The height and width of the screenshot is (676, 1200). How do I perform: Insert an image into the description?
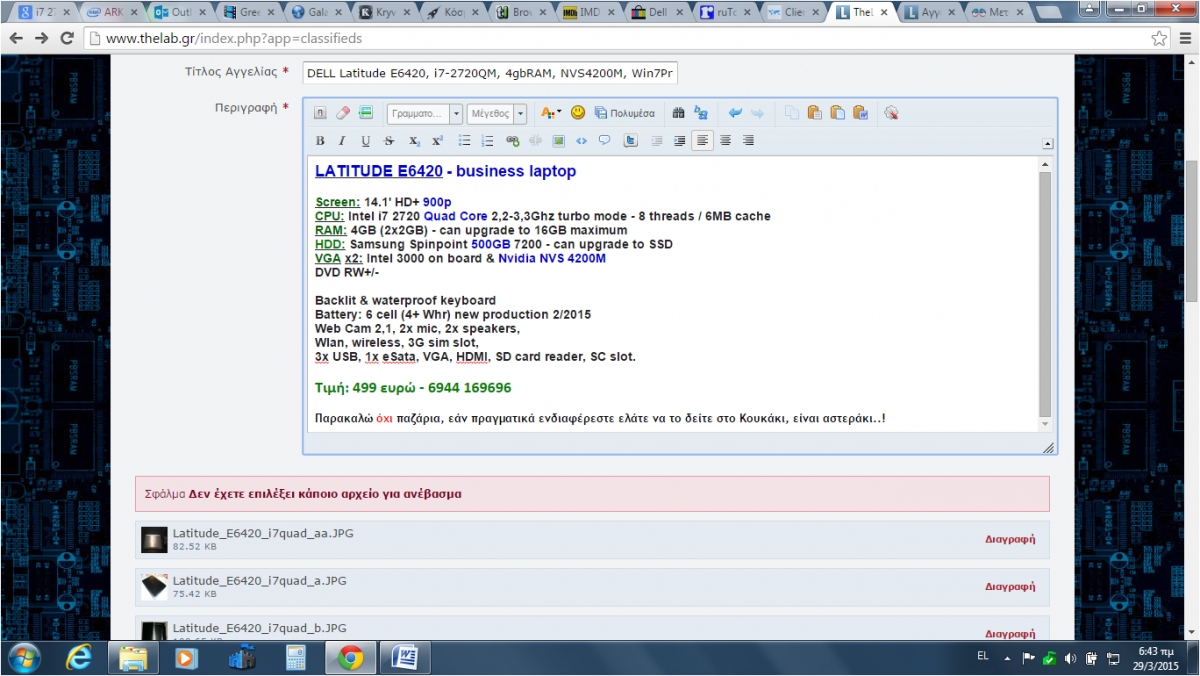tap(559, 141)
